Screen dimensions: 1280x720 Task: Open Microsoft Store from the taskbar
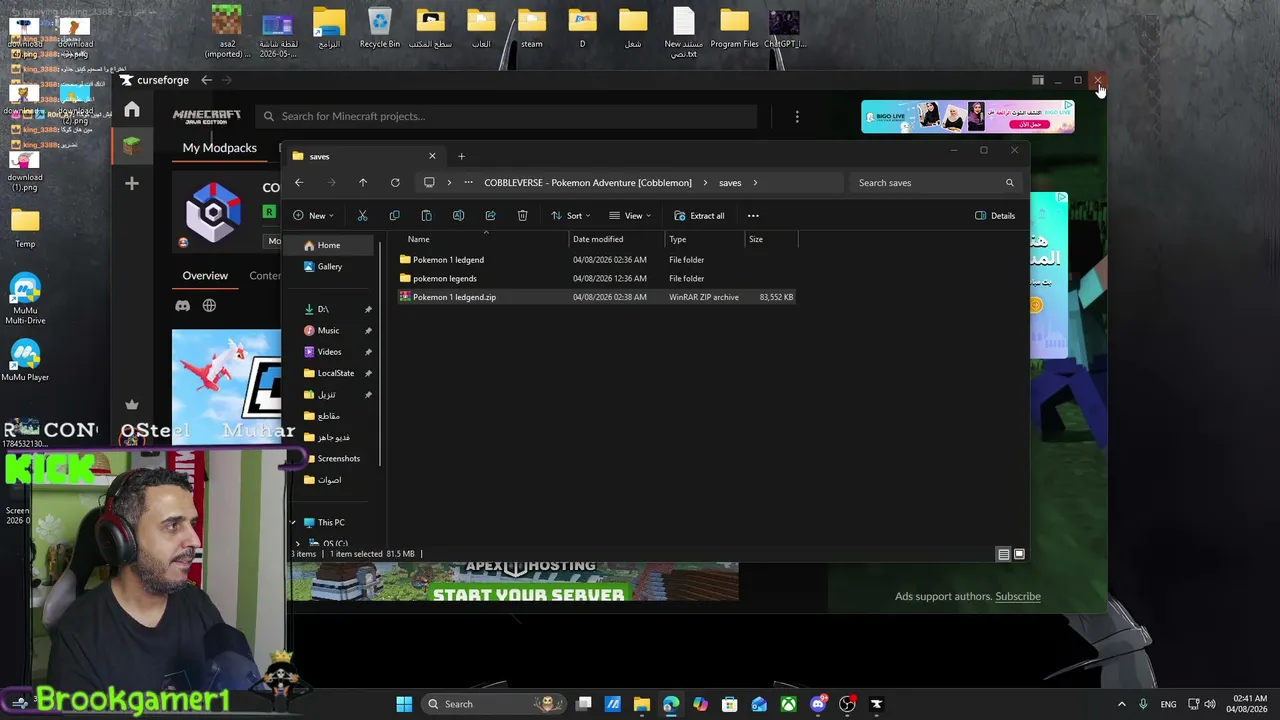[x=730, y=704]
